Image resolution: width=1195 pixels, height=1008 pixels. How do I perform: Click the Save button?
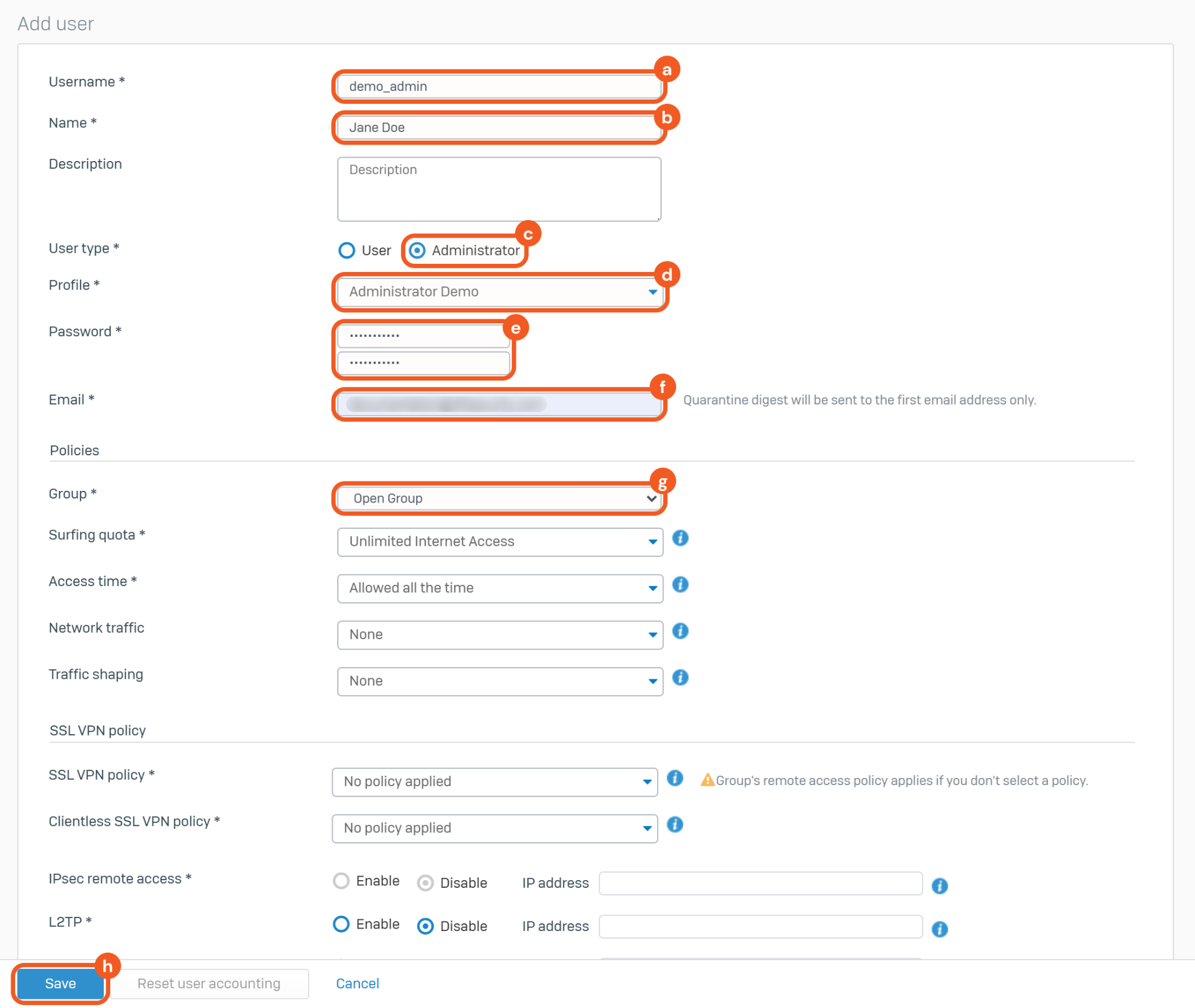coord(61,983)
